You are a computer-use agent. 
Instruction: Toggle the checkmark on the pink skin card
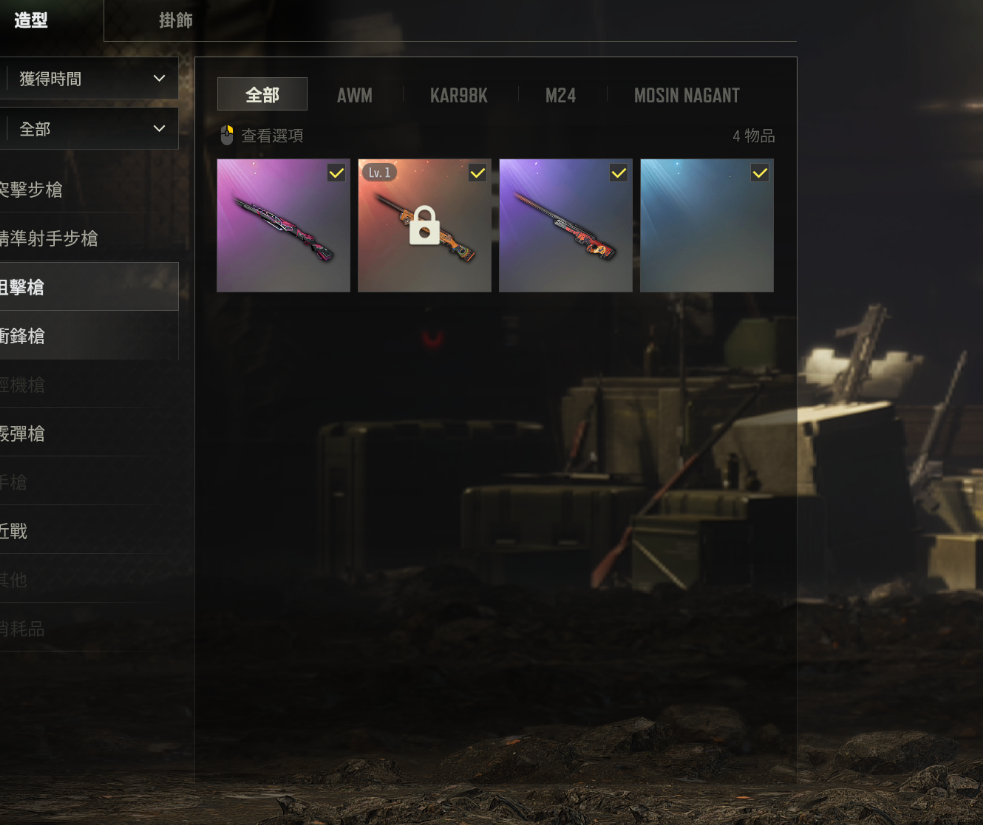[x=337, y=173]
